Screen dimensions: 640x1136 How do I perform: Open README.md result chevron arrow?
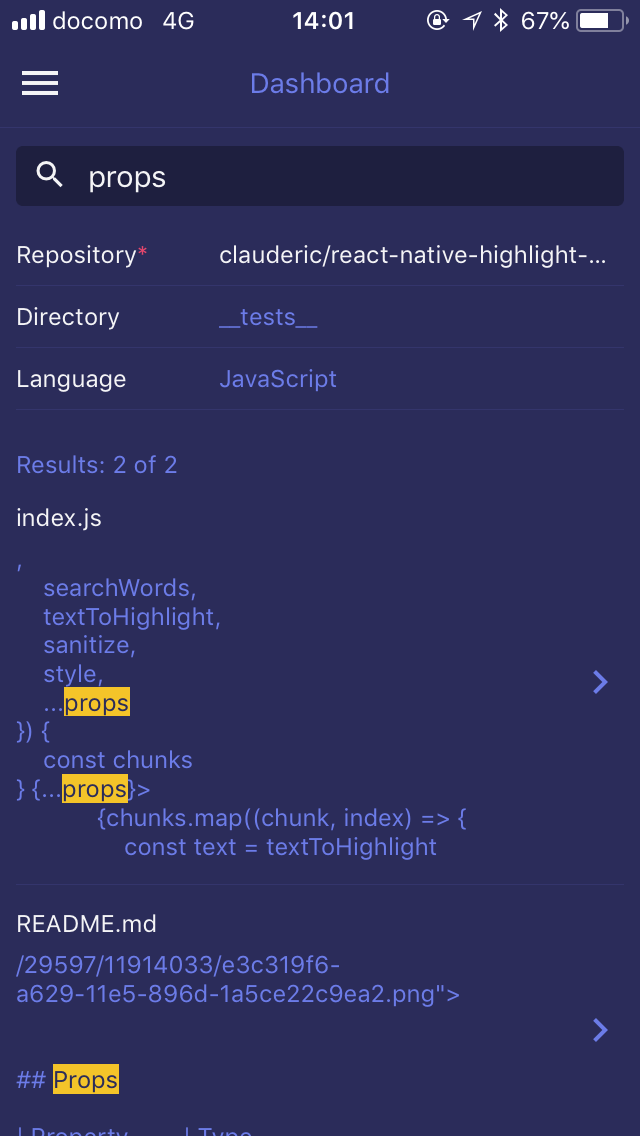tap(600, 1030)
